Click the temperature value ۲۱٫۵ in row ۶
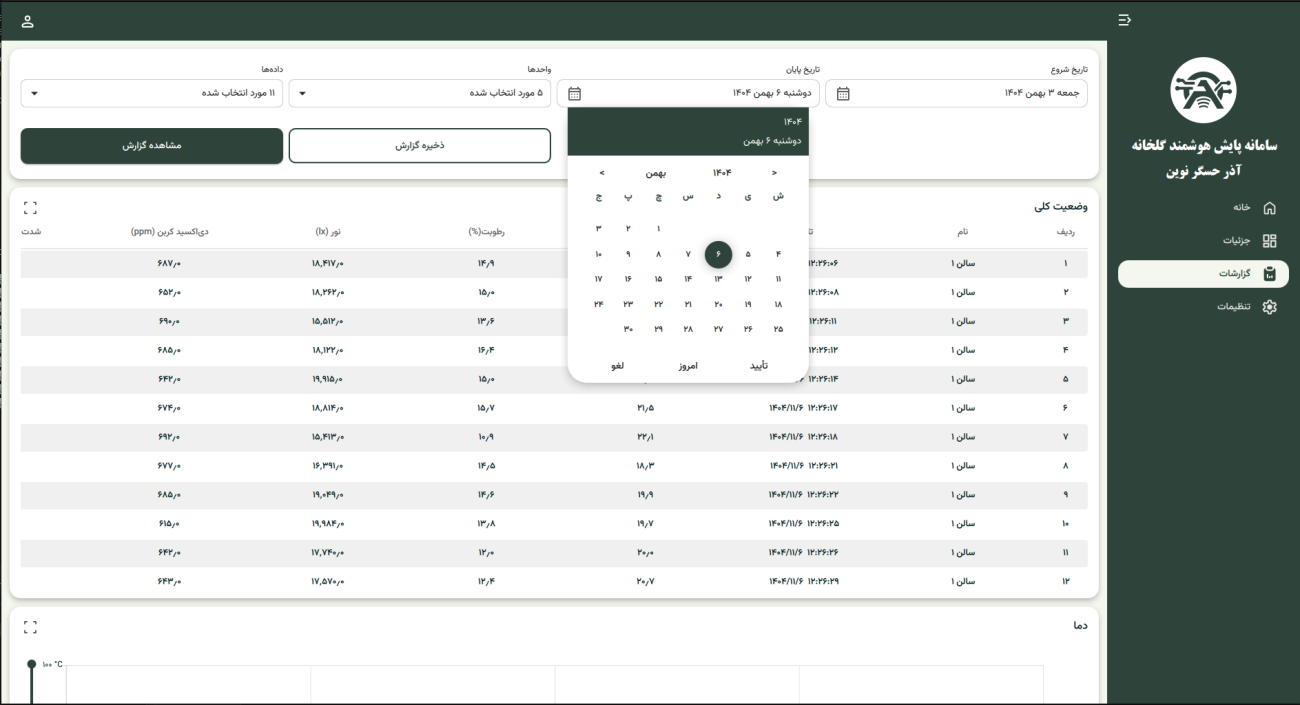Screen dimensions: 1300x705 point(645,408)
